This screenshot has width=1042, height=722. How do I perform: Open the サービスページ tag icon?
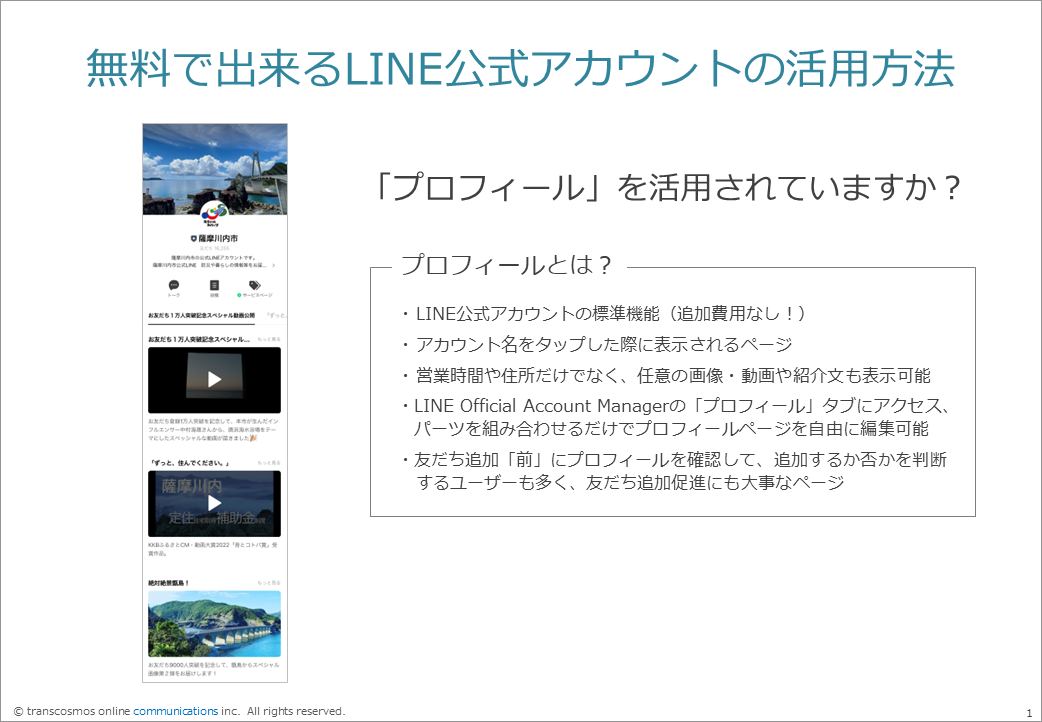pos(254,283)
